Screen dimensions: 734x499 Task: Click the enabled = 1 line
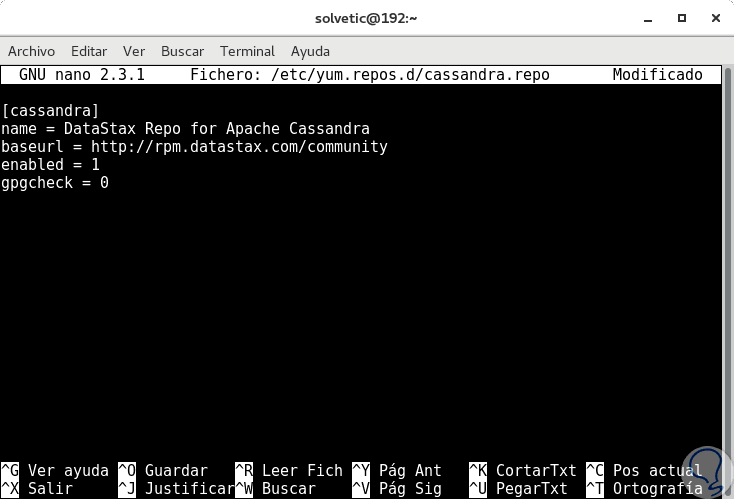(x=50, y=164)
